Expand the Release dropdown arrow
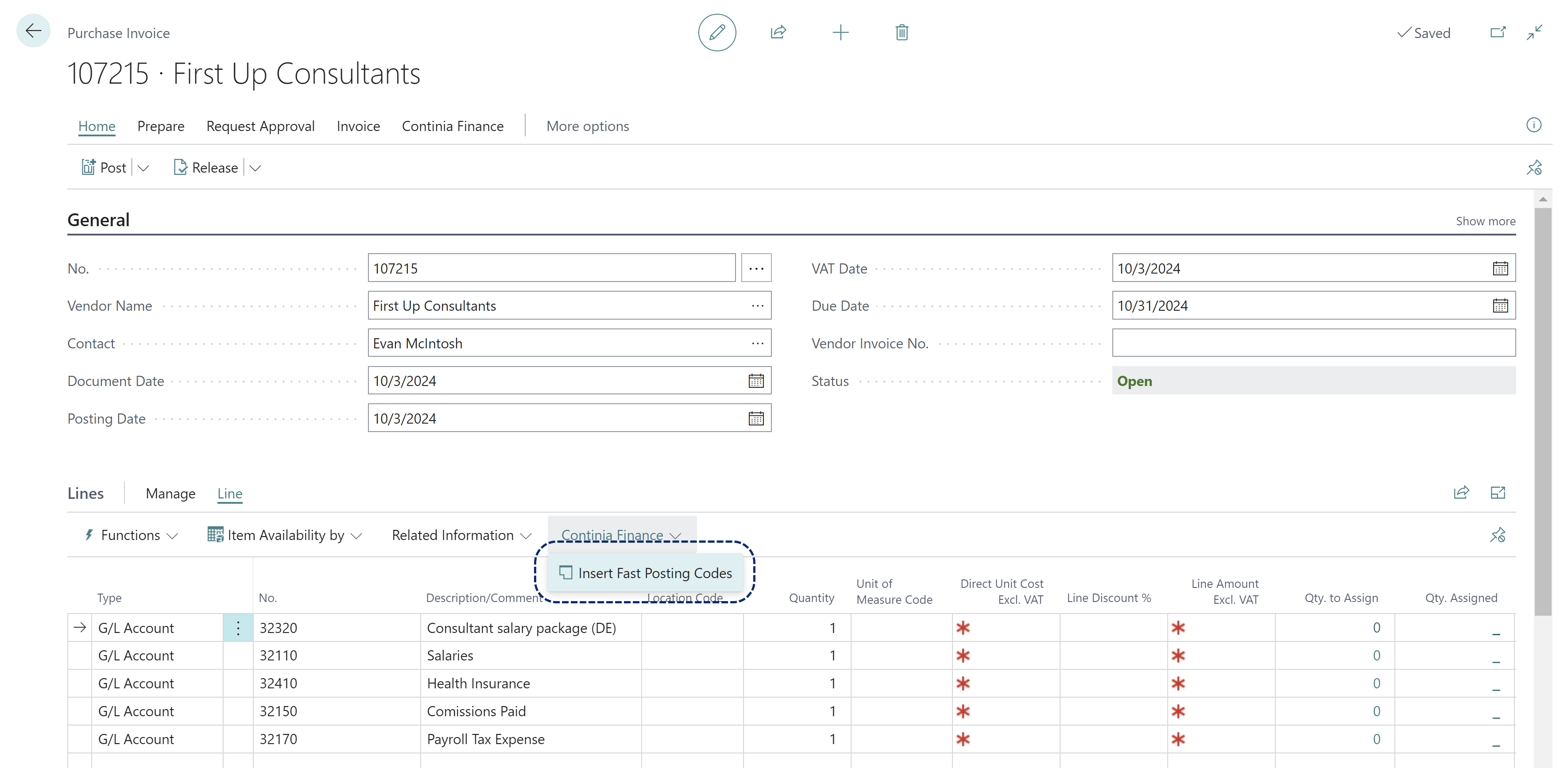The height and width of the screenshot is (768, 1568). coord(256,167)
